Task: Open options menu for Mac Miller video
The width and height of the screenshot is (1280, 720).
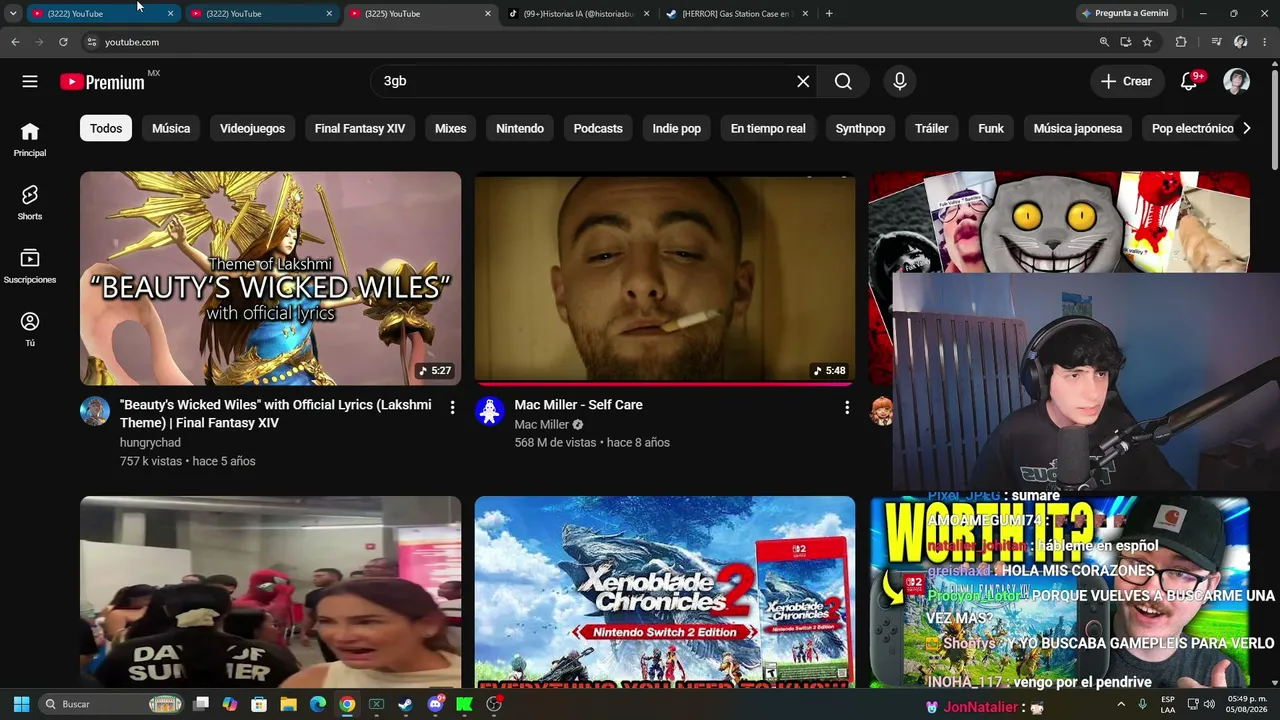Action: click(x=847, y=407)
